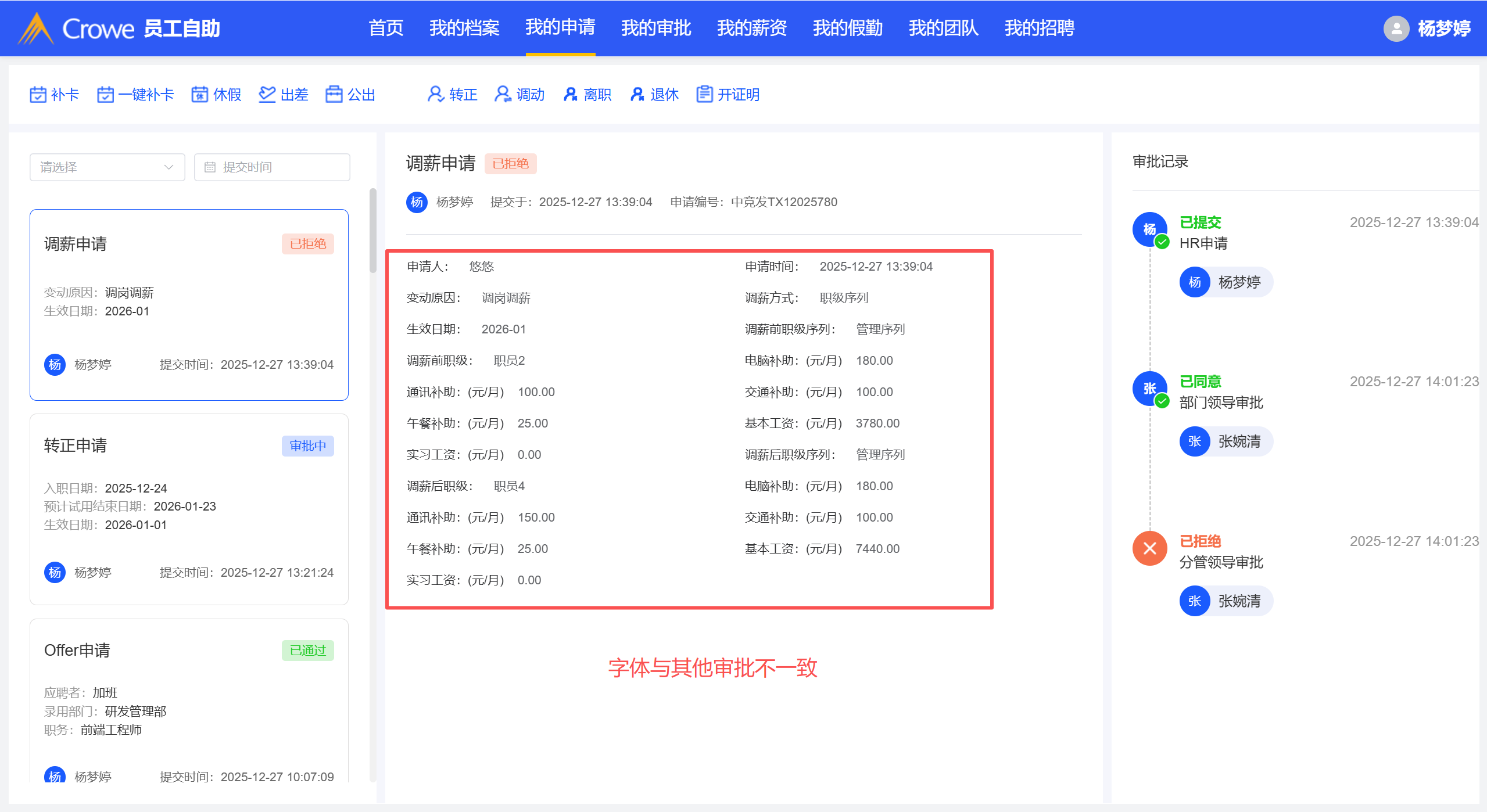Go to 我的薪资 tab
This screenshot has height=812, width=1487.
[x=751, y=28]
